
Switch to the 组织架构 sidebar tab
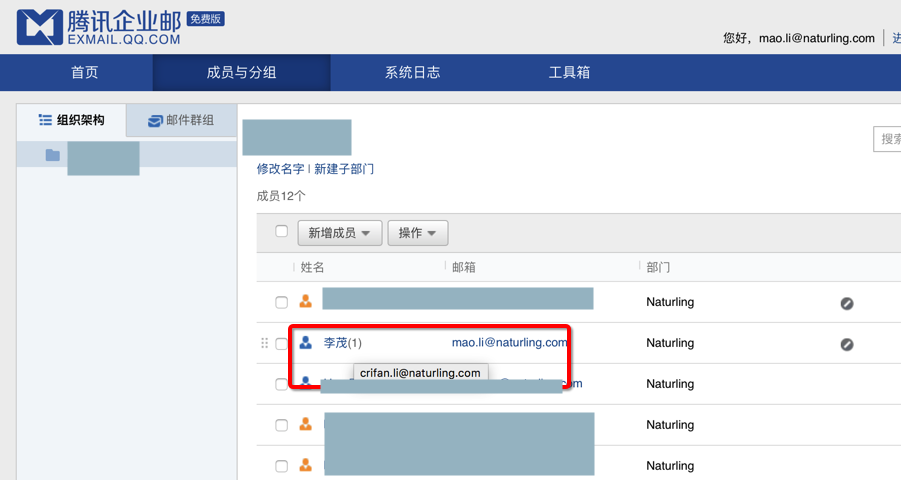click(71, 120)
